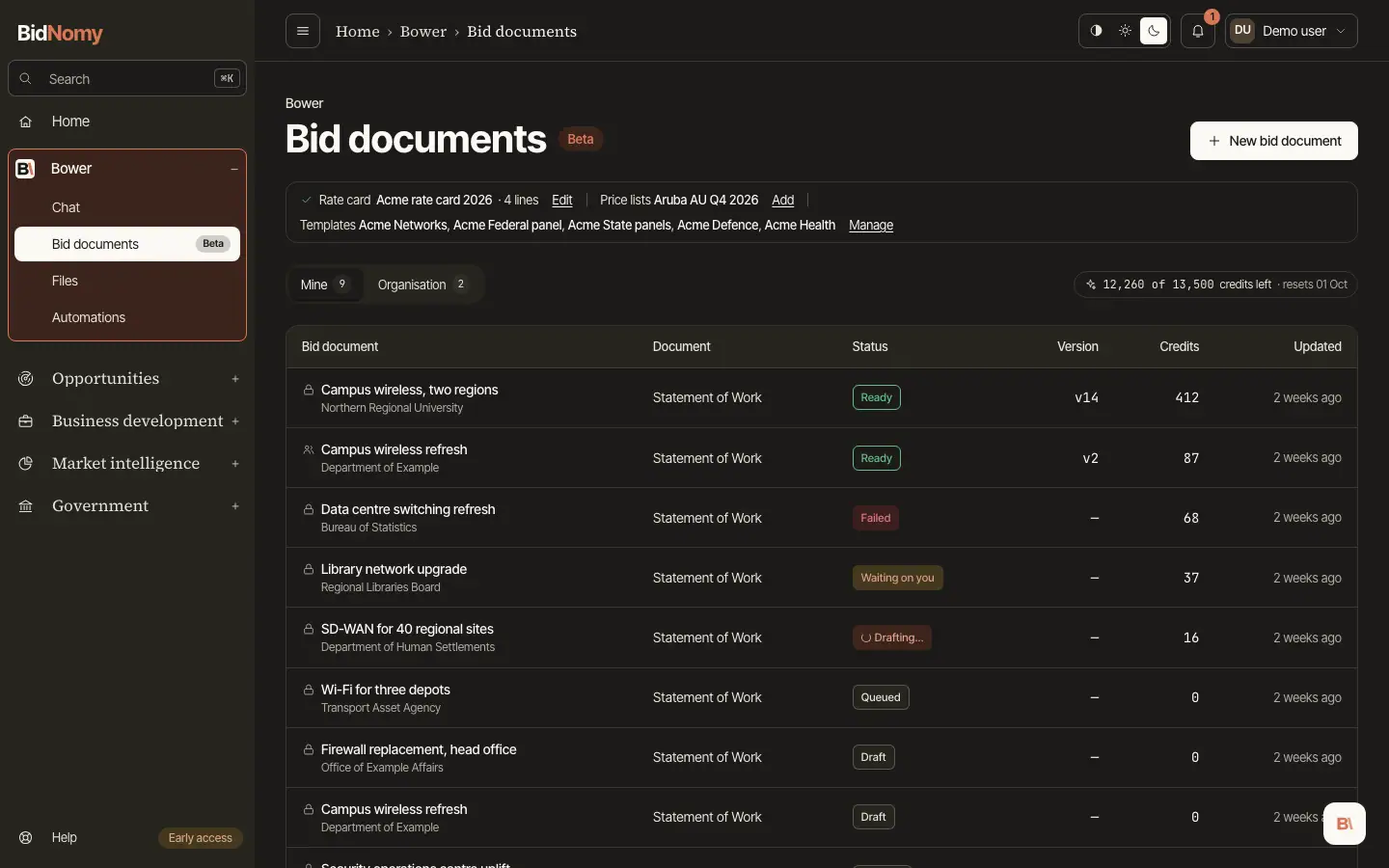Screen dimensions: 1389x868
Task: Click the Bower app icon in the sidebar
Action: [x=26, y=169]
